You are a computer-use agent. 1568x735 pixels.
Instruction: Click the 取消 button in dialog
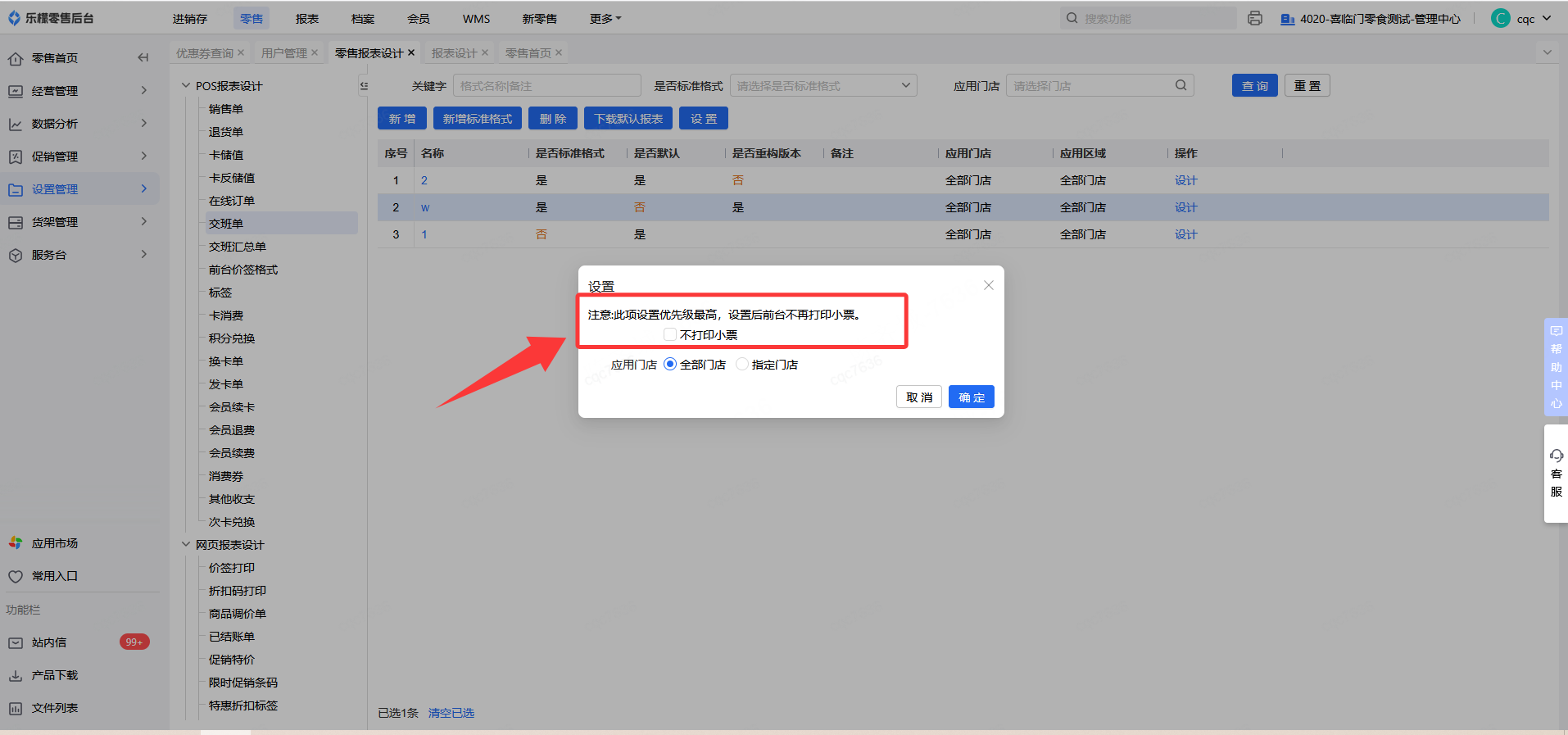(x=919, y=397)
